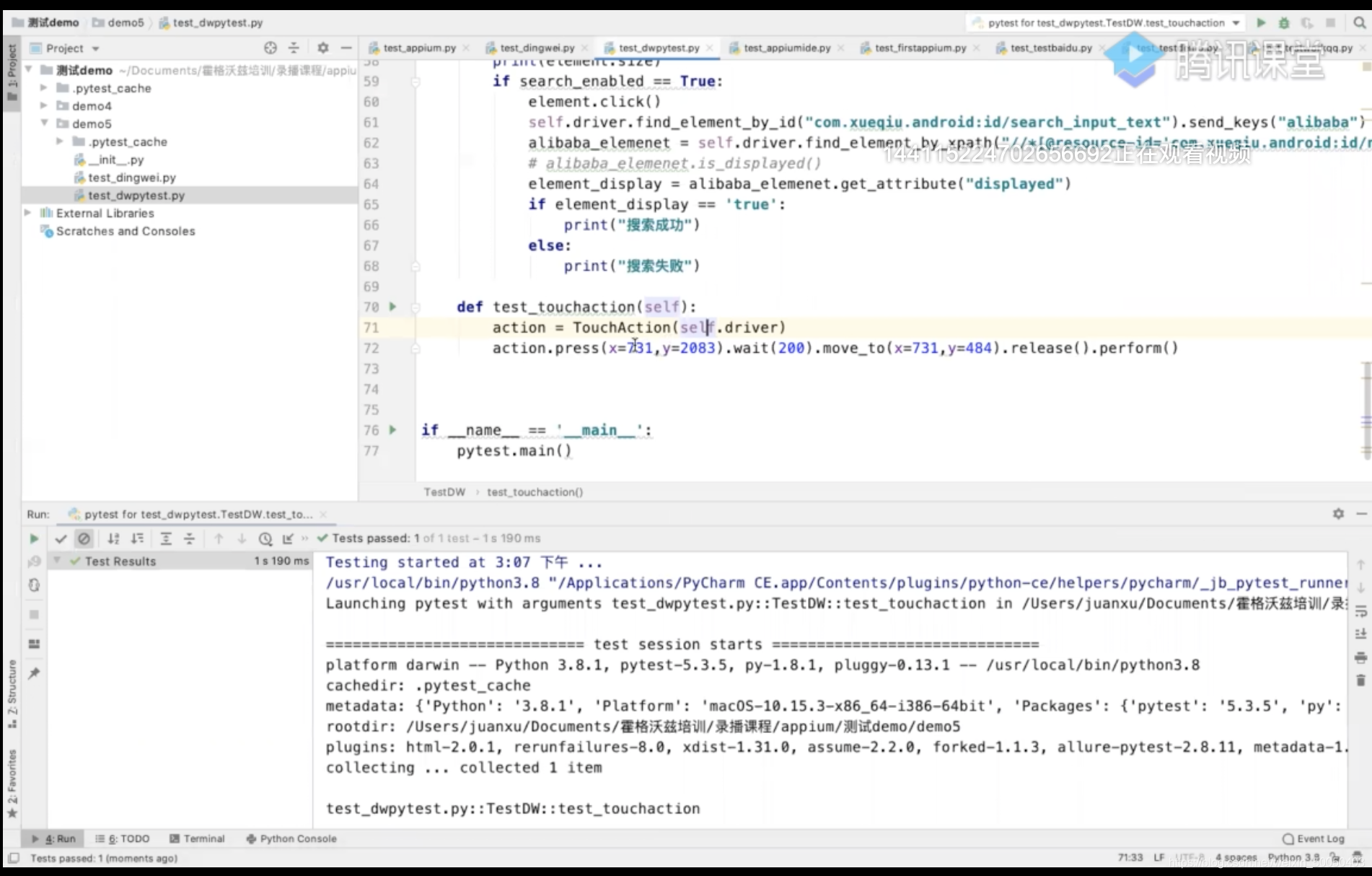Click restore layout icon in Run sidebar
Screen dimensions: 1372x876
point(34,644)
